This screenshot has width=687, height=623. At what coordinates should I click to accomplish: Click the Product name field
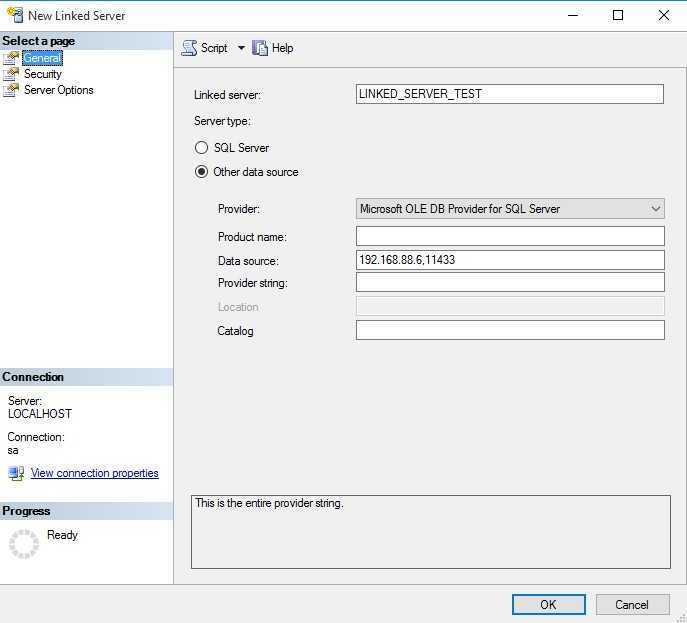point(510,236)
